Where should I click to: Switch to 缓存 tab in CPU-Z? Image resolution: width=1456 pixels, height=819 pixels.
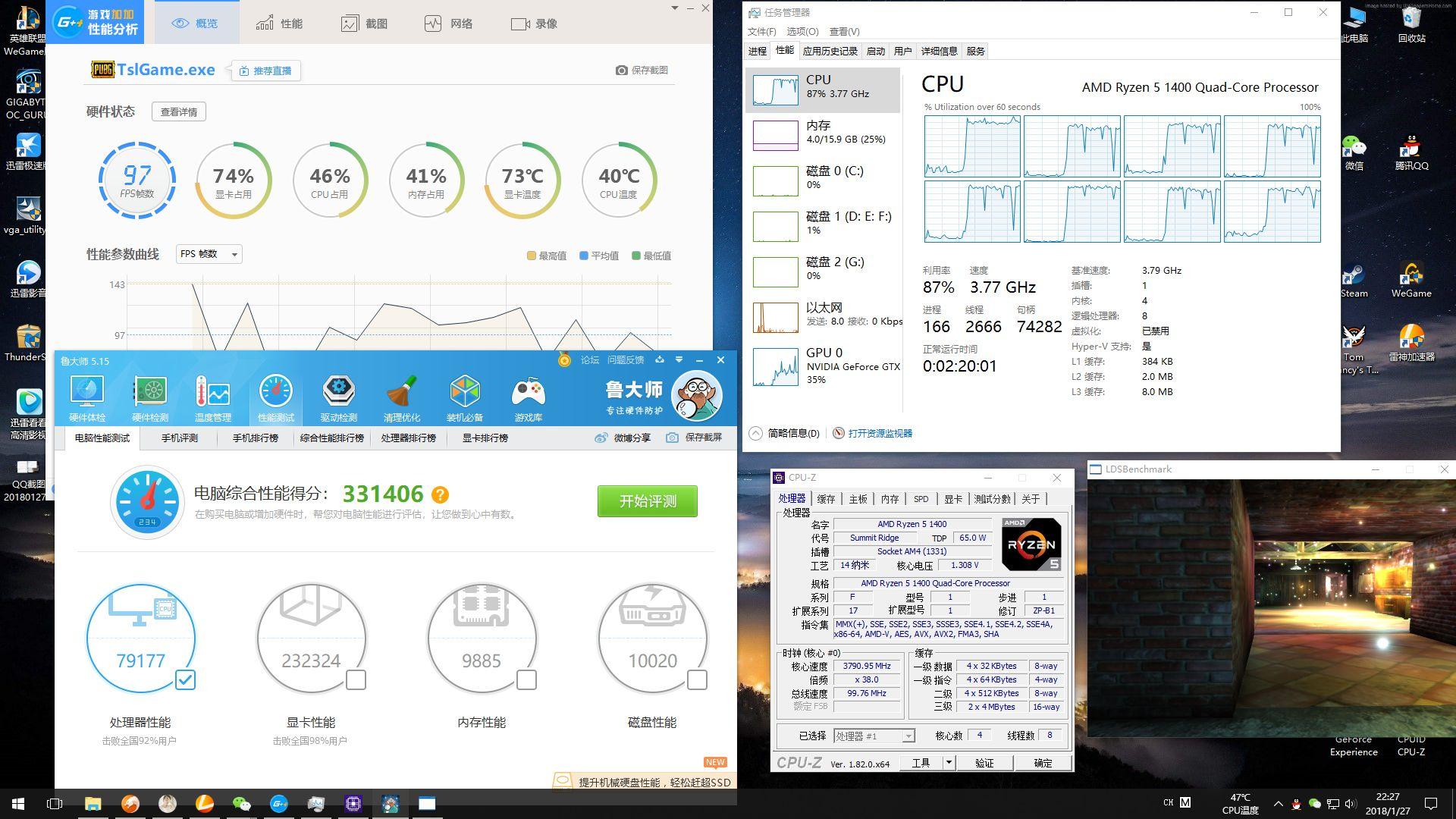click(x=826, y=499)
